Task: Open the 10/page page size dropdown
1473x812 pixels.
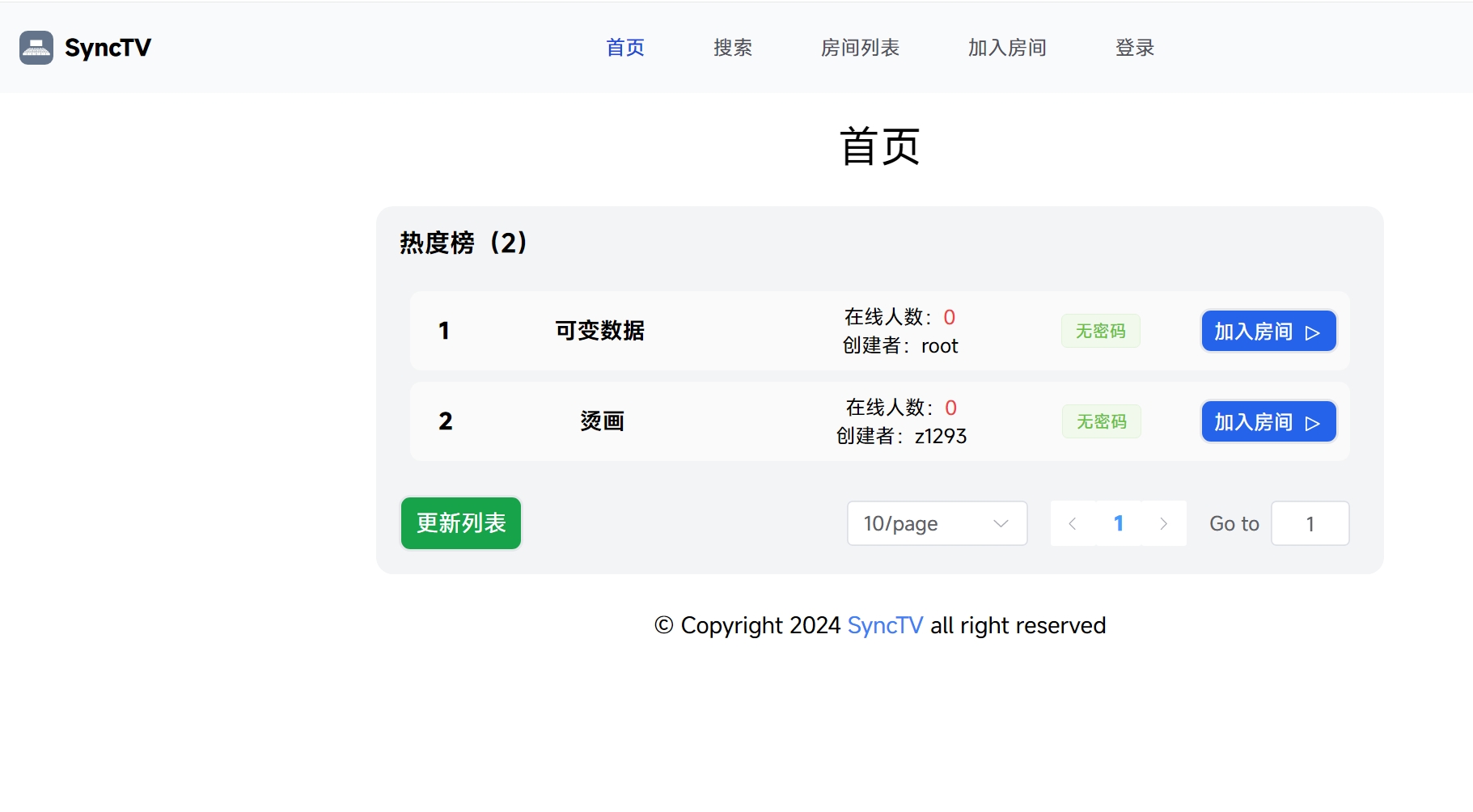Action: click(x=936, y=523)
